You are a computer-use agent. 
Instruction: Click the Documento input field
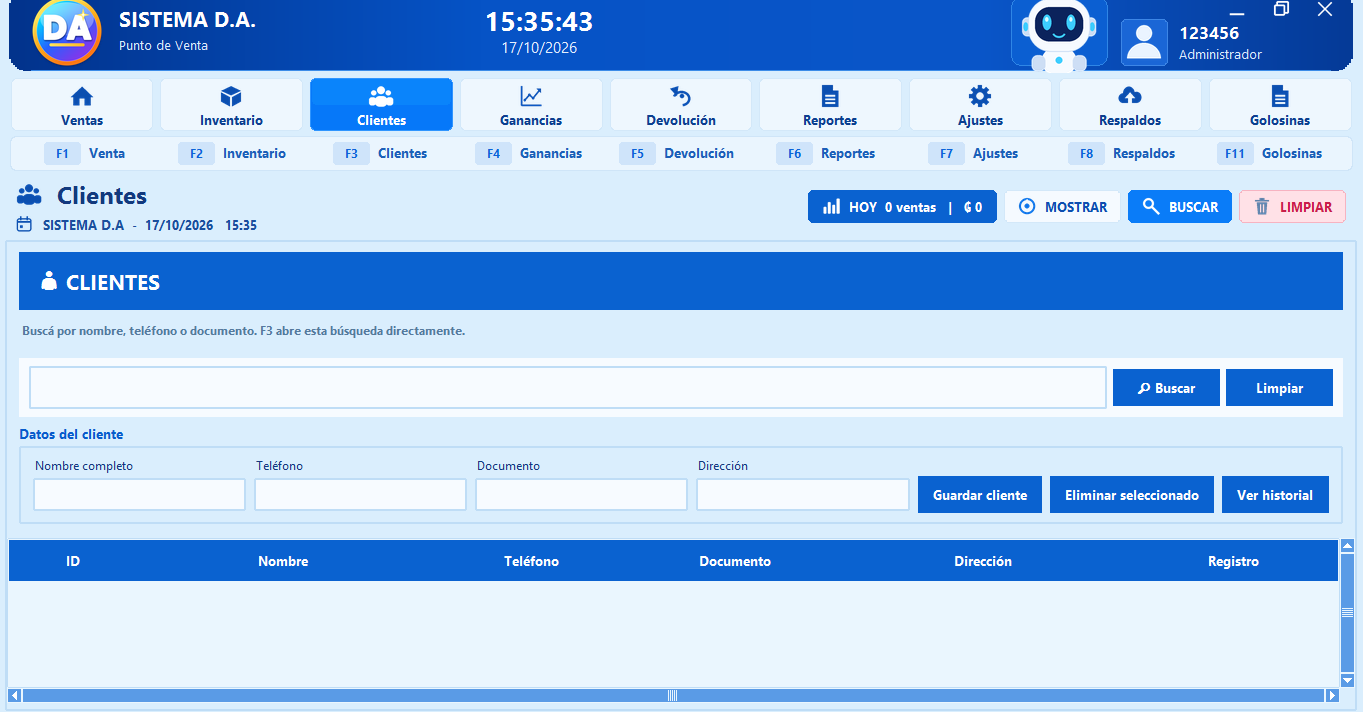(582, 495)
